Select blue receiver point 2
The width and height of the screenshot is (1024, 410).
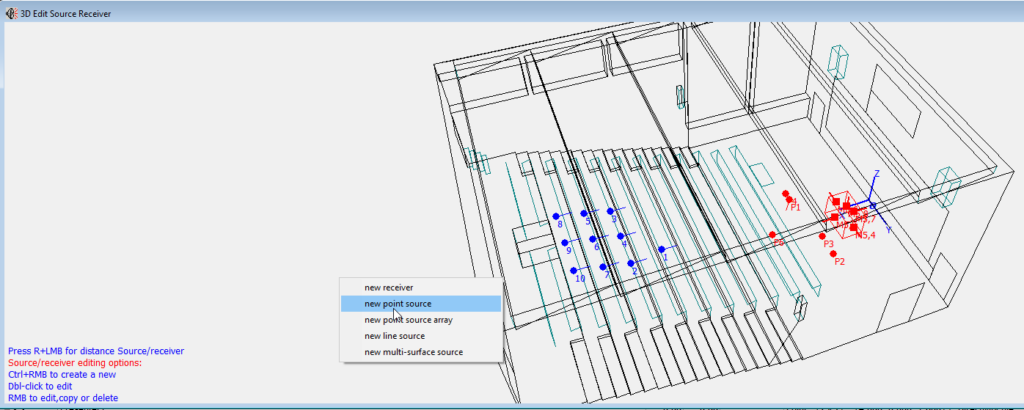tap(631, 263)
